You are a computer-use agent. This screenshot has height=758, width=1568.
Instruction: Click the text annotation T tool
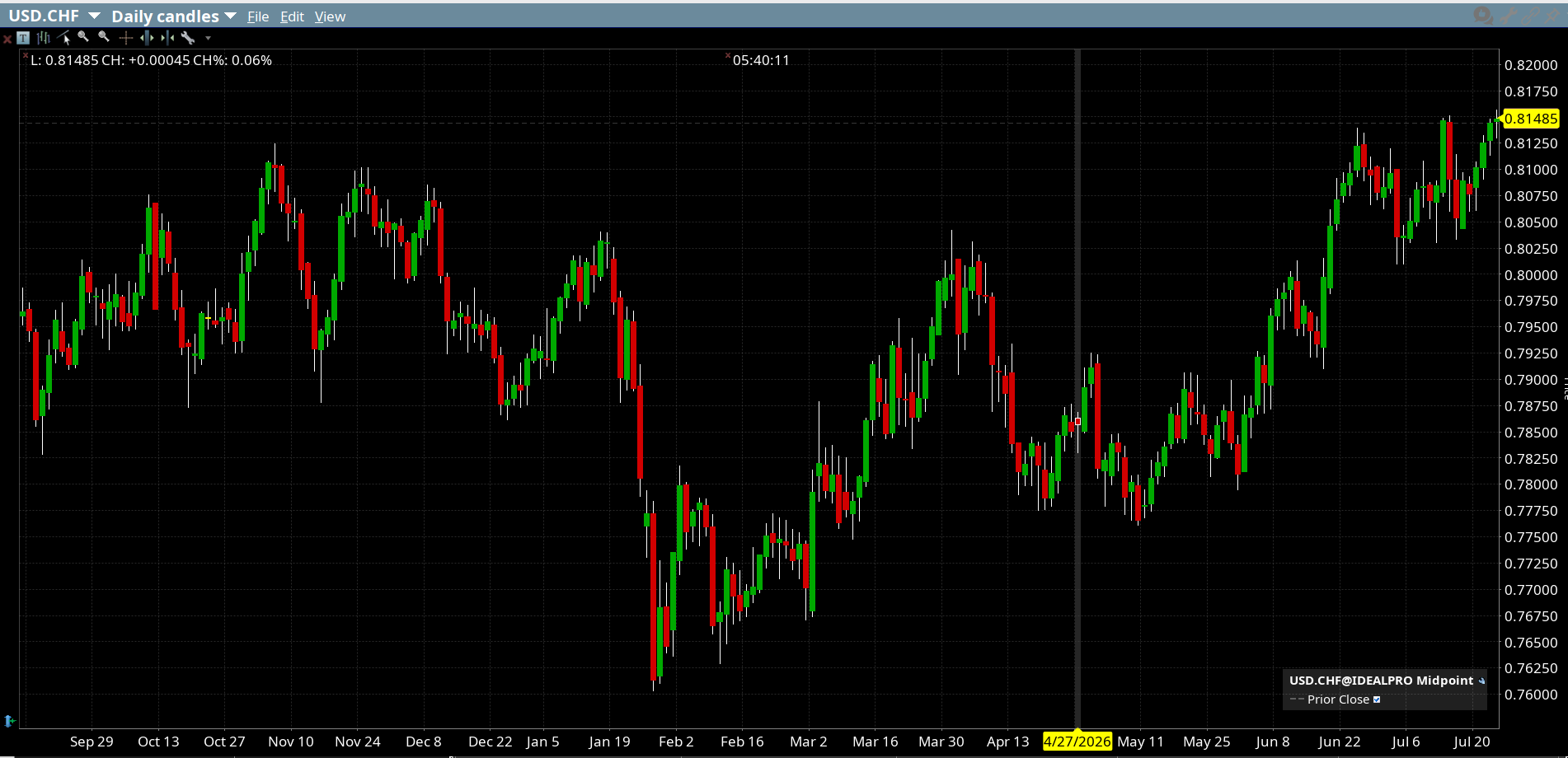(23, 38)
